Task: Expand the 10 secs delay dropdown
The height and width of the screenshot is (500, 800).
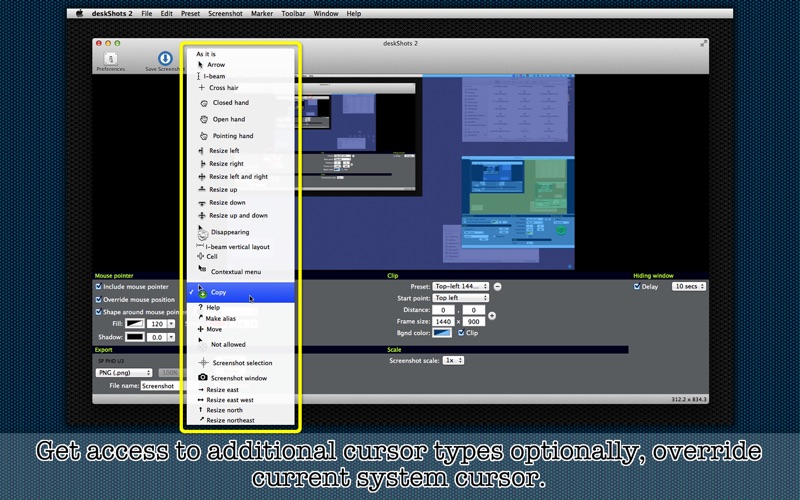Action: (x=689, y=286)
